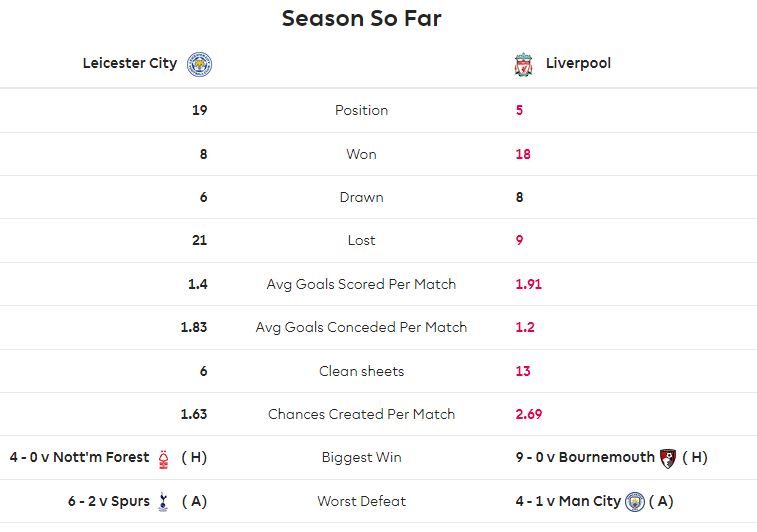This screenshot has height=532, width=757.
Task: Click the Liverpool club crest
Action: (x=523, y=64)
